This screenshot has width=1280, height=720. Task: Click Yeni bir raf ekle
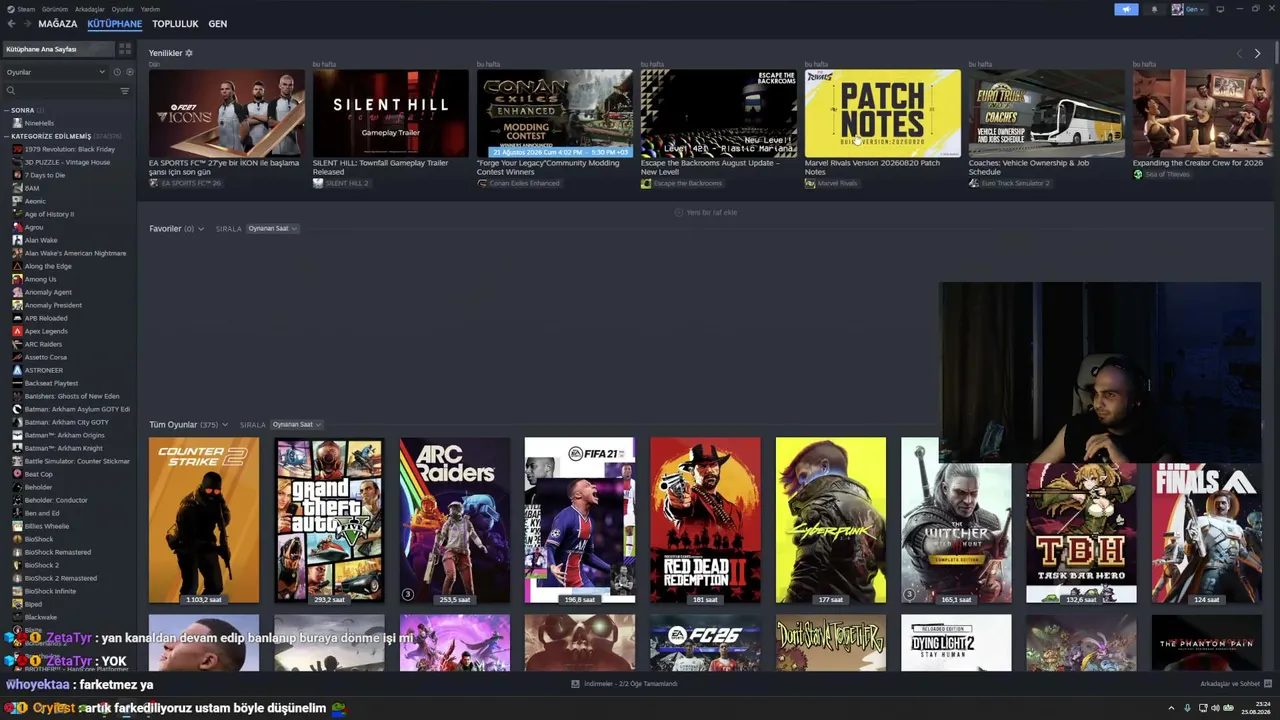pos(706,212)
